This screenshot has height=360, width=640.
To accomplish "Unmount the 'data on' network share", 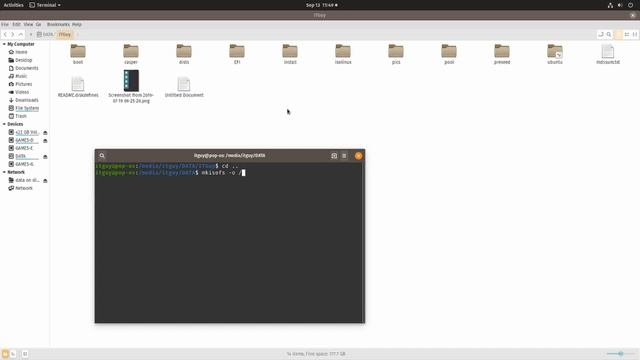I will (45, 180).
